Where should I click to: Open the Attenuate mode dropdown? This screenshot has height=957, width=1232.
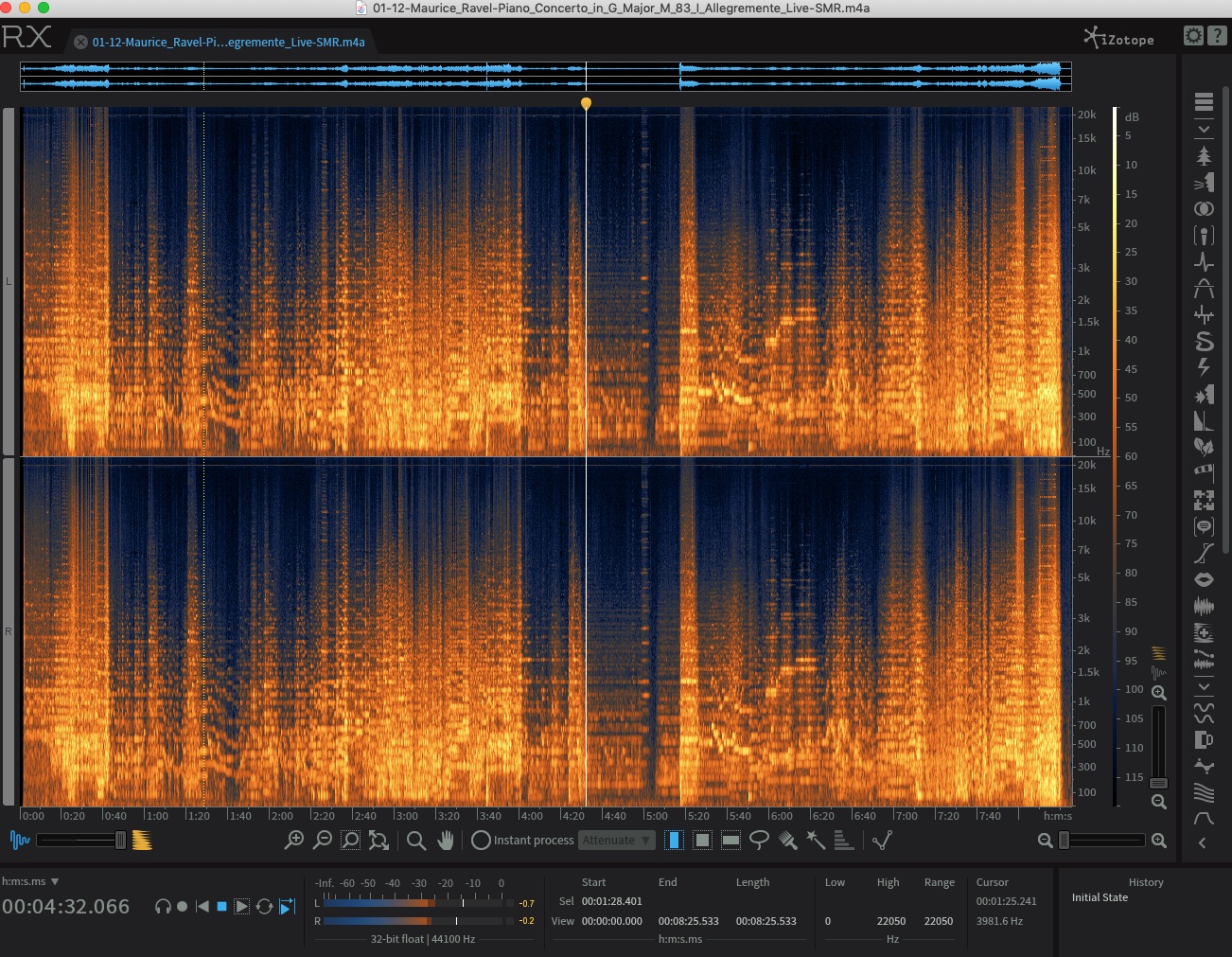click(x=617, y=841)
